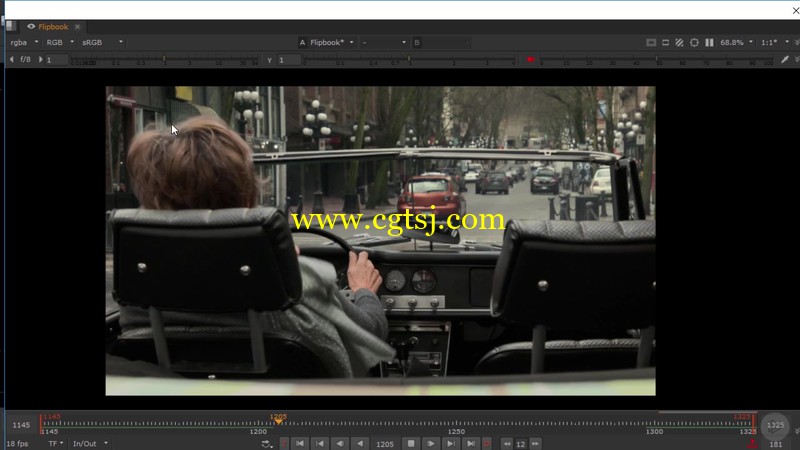Close the window with the X

pyautogui.click(x=795, y=10)
